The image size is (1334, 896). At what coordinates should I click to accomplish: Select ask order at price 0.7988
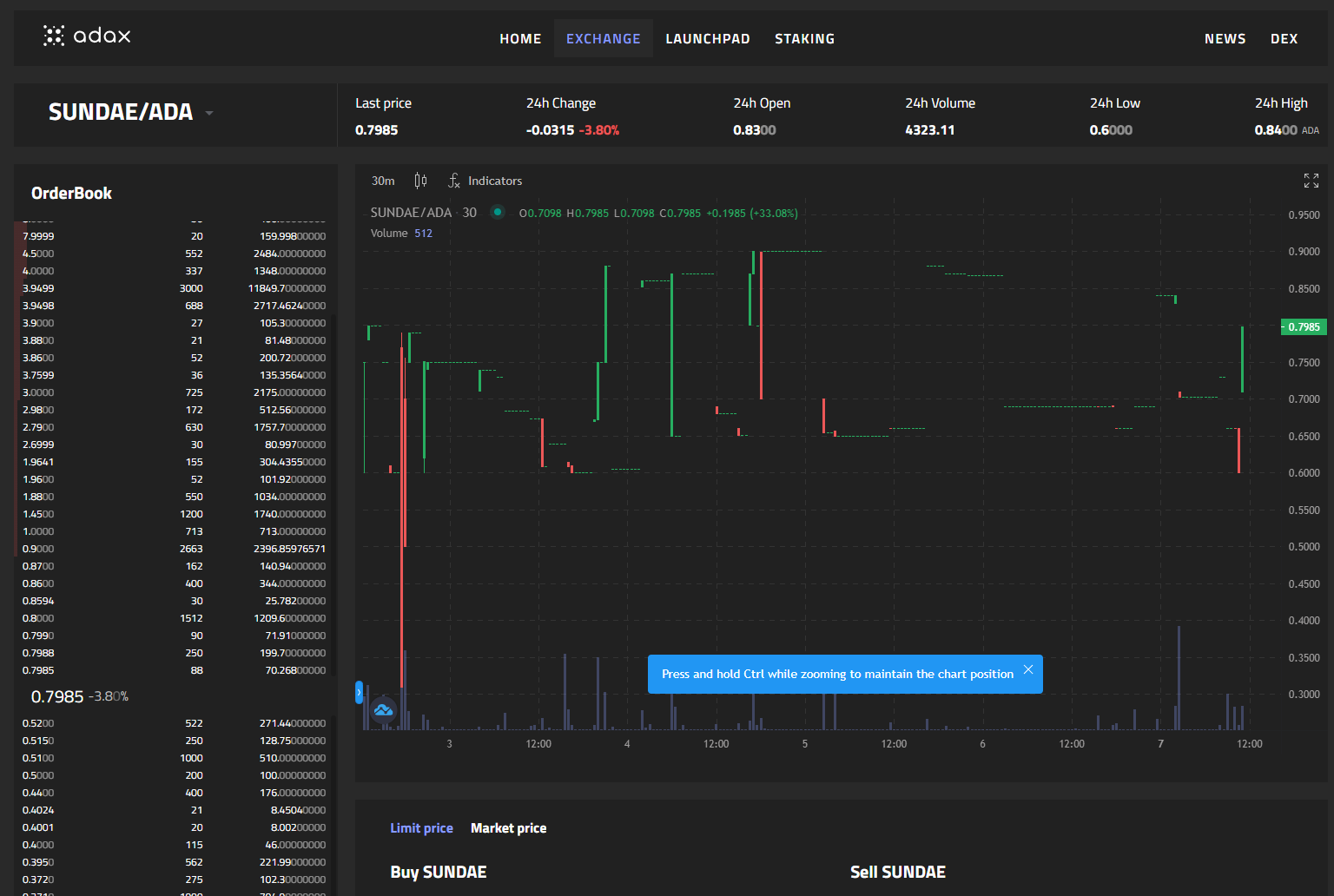pyautogui.click(x=175, y=653)
